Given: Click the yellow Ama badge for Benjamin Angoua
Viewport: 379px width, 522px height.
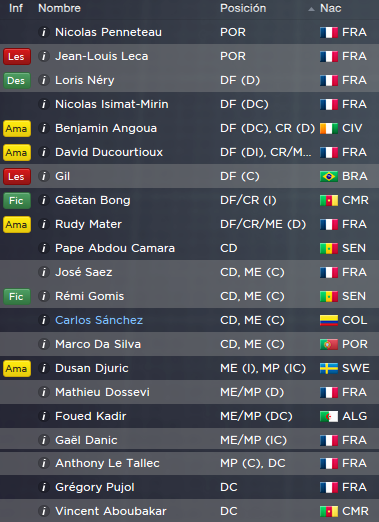Looking at the screenshot, I should point(17,129).
